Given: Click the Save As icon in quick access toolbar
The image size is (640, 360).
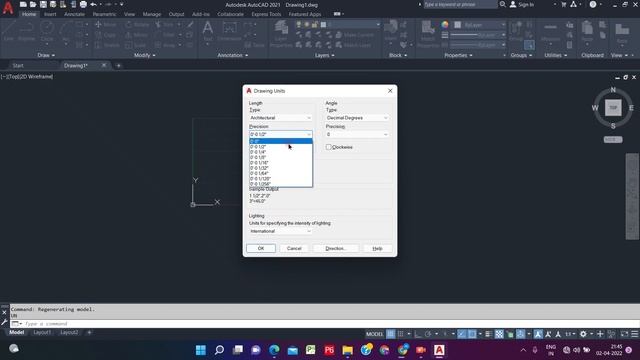Looking at the screenshot, I should [x=53, y=4].
